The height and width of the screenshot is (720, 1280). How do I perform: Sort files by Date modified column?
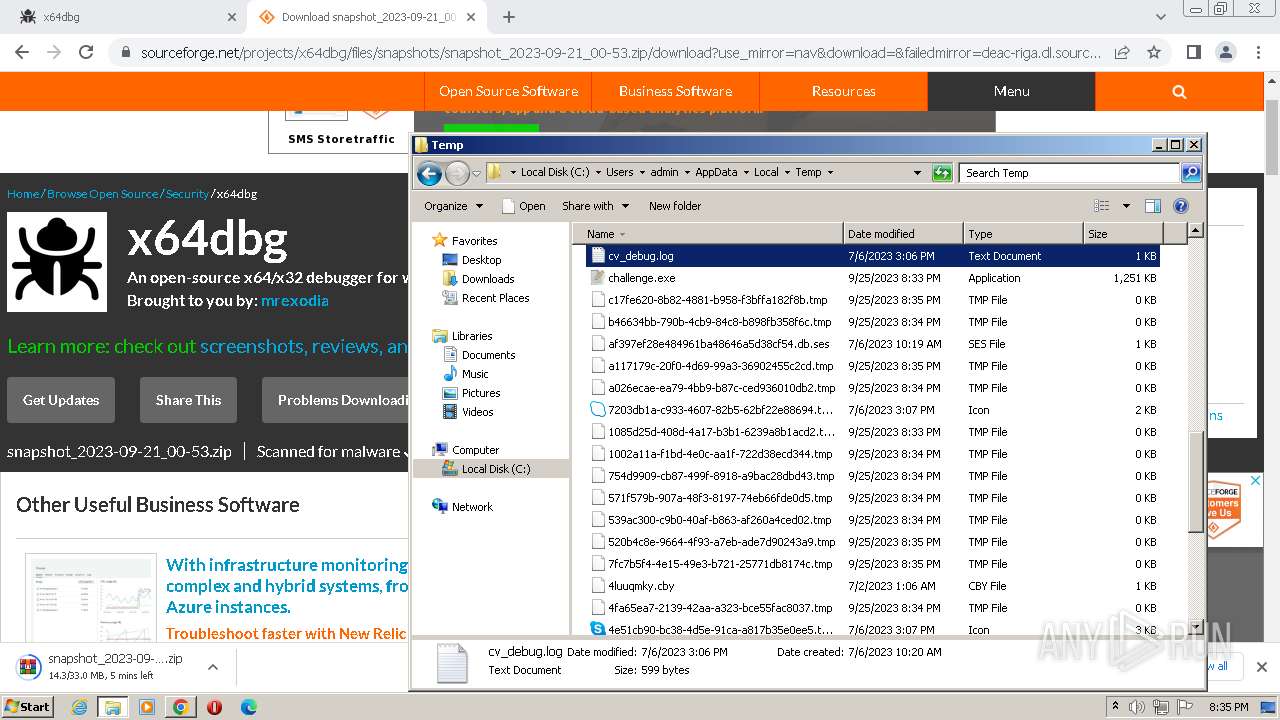tap(903, 234)
